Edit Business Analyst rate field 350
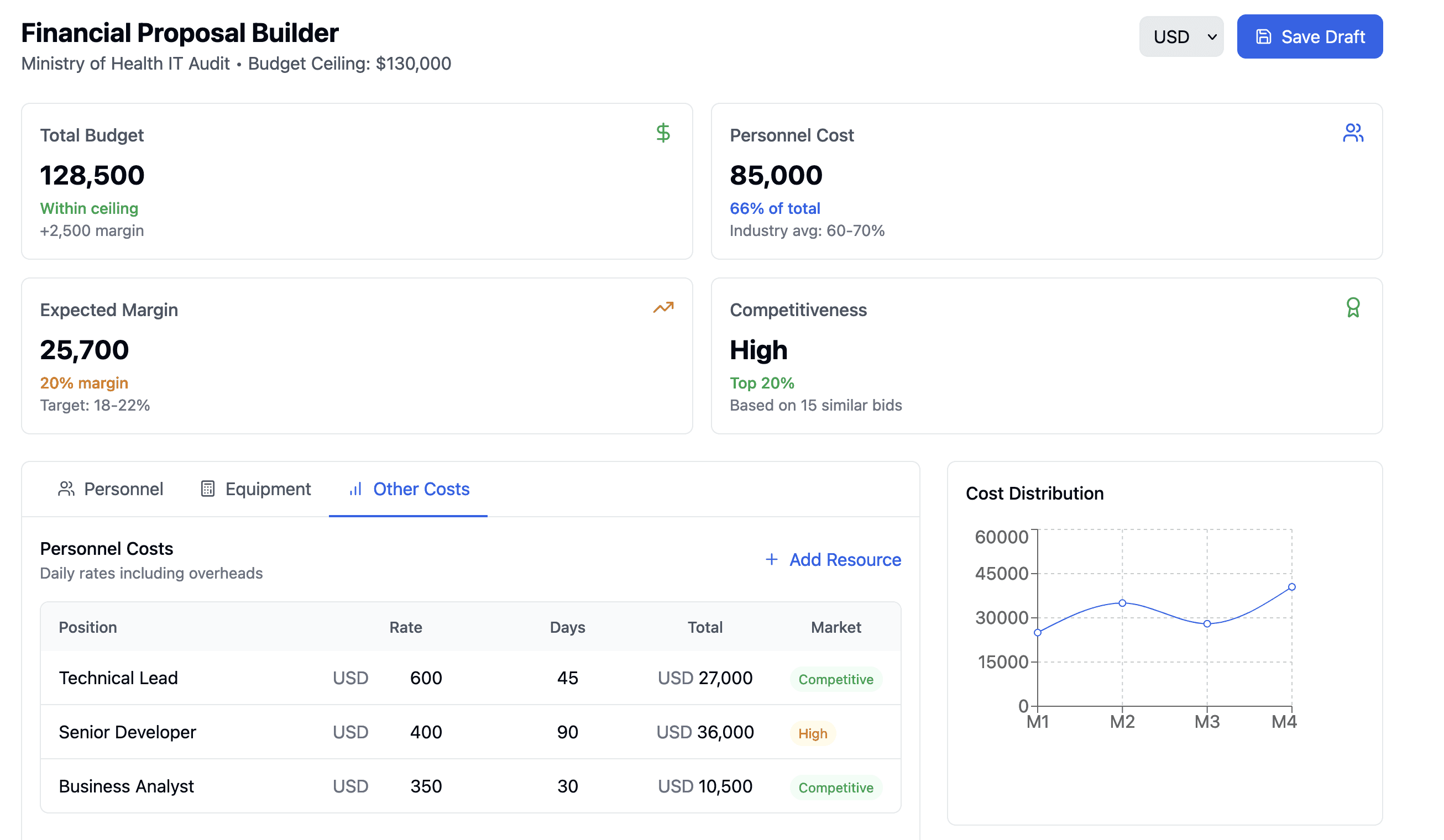This screenshot has height=840, width=1444. tap(426, 786)
